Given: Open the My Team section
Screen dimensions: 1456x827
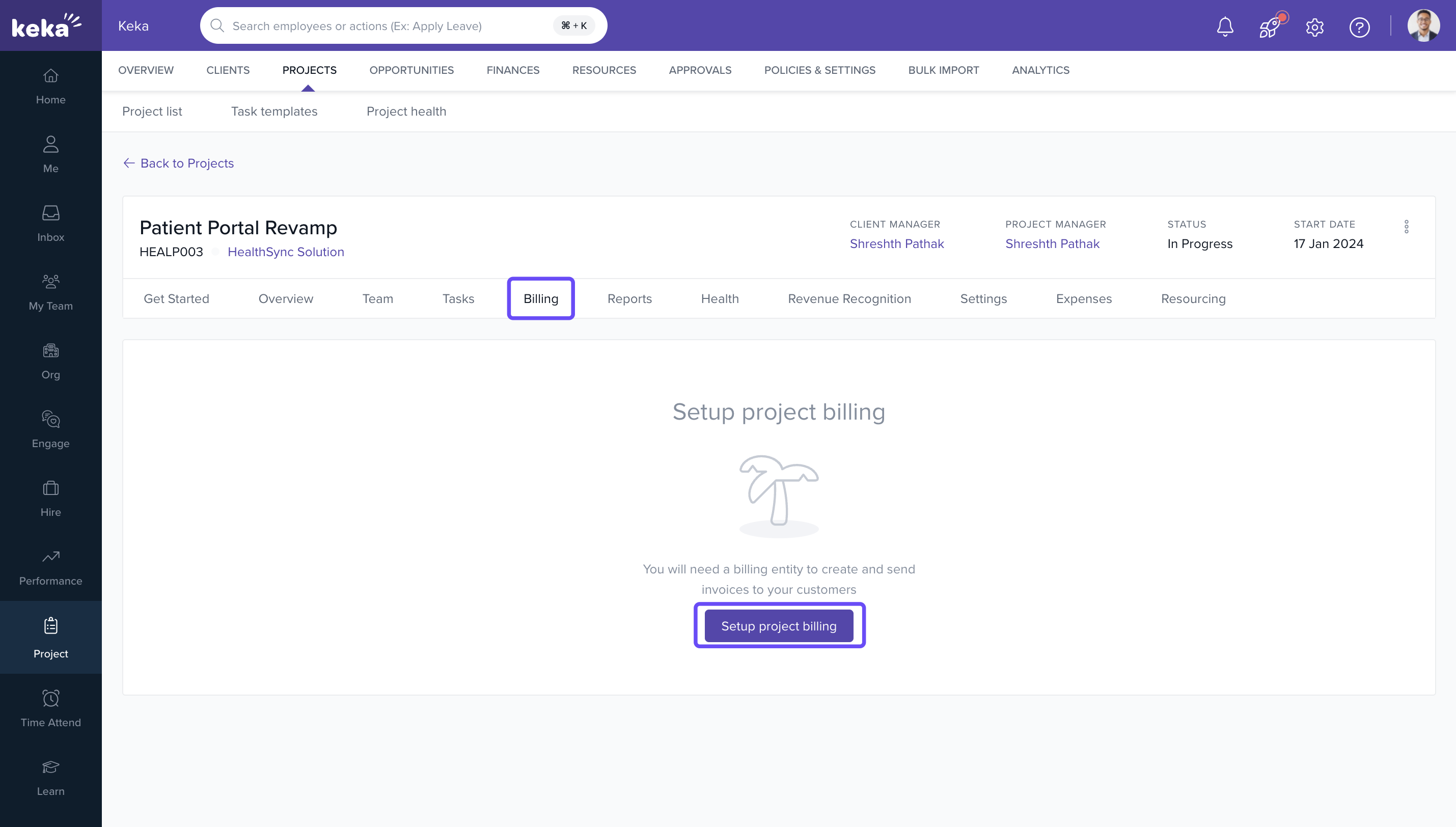Looking at the screenshot, I should coord(50,292).
